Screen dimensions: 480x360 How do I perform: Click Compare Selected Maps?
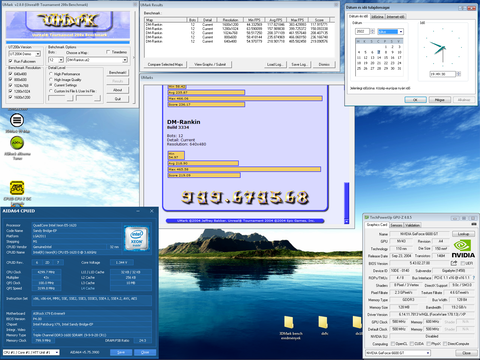[165, 64]
